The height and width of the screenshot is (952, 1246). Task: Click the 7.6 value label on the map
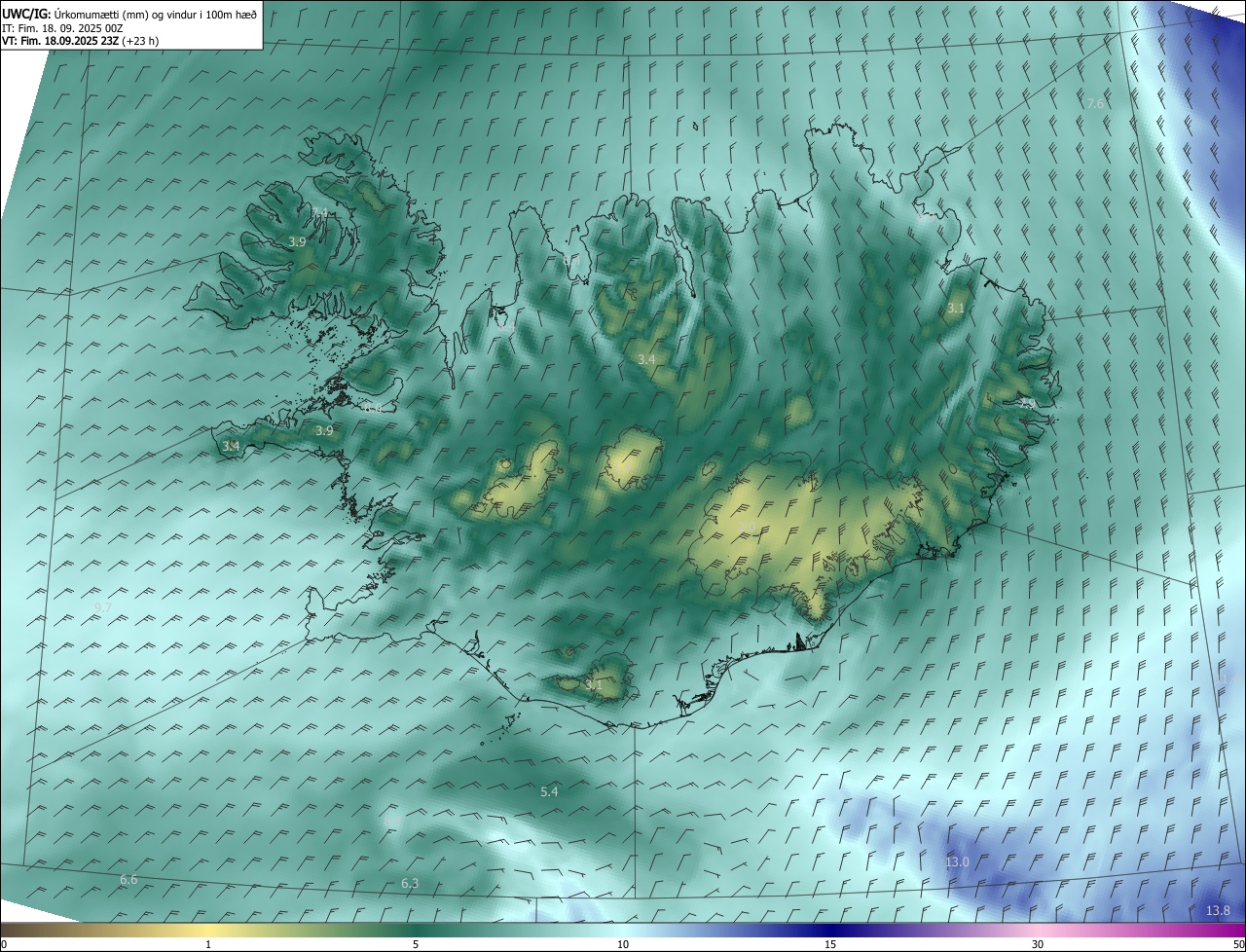point(1096,103)
